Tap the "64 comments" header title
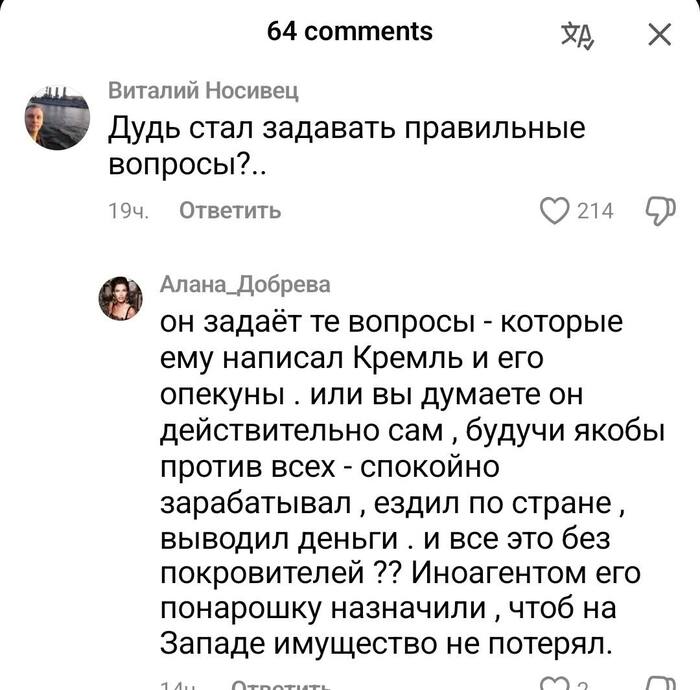 point(350,31)
